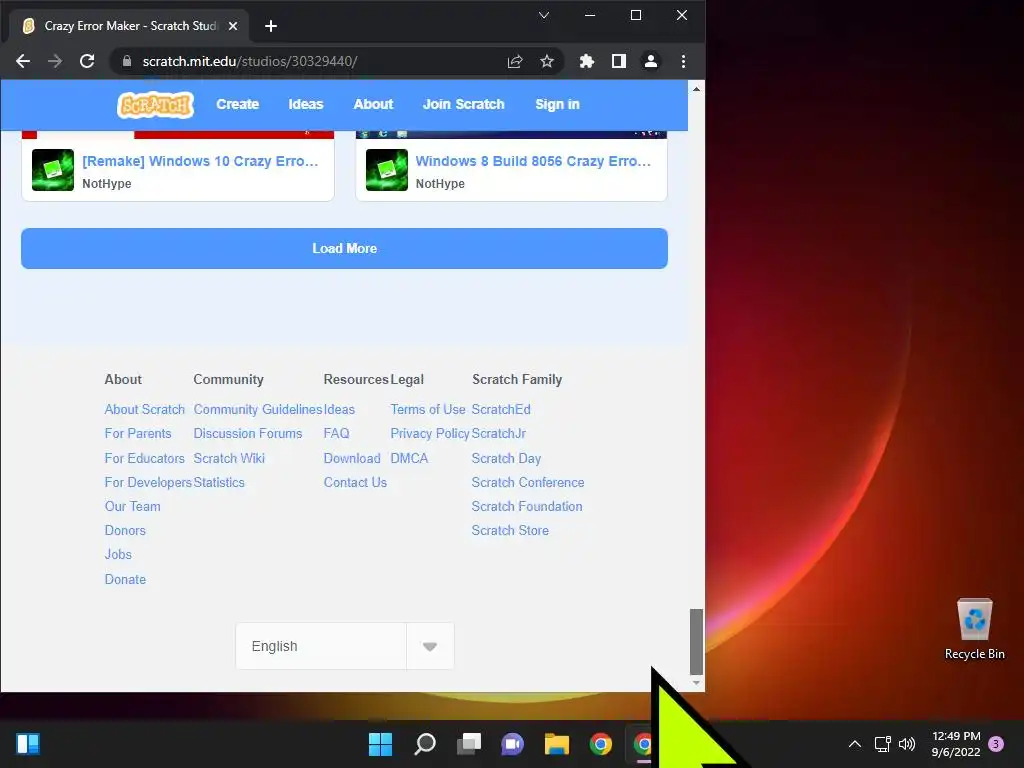Go back using the browser back arrow

[x=23, y=61]
